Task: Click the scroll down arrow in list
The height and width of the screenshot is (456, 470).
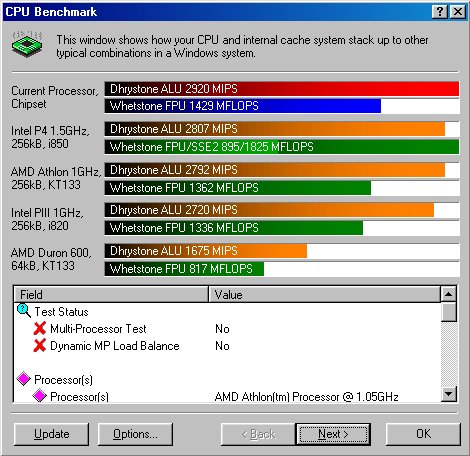Action: pyautogui.click(x=448, y=394)
